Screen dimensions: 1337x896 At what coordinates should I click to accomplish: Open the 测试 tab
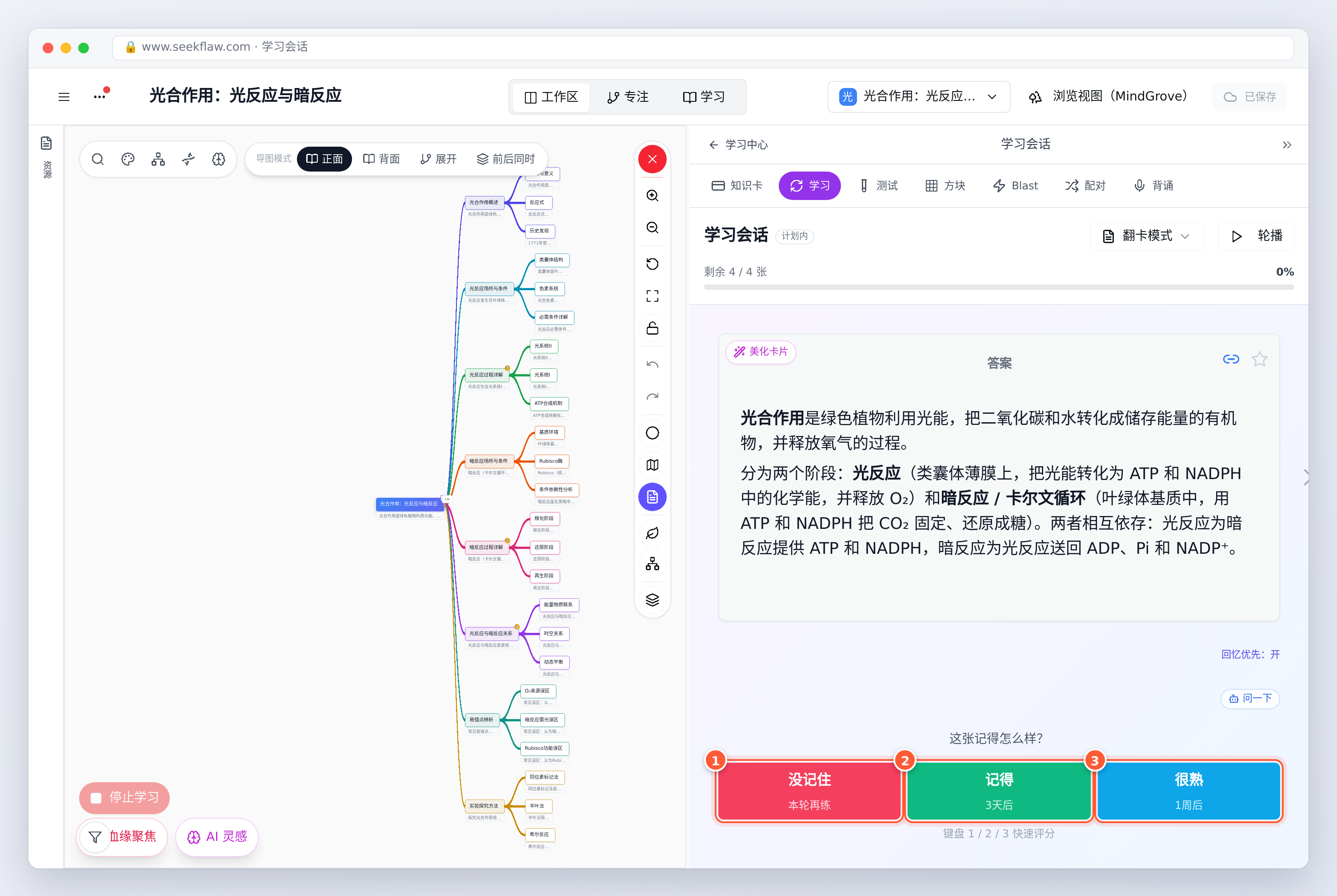pyautogui.click(x=879, y=186)
